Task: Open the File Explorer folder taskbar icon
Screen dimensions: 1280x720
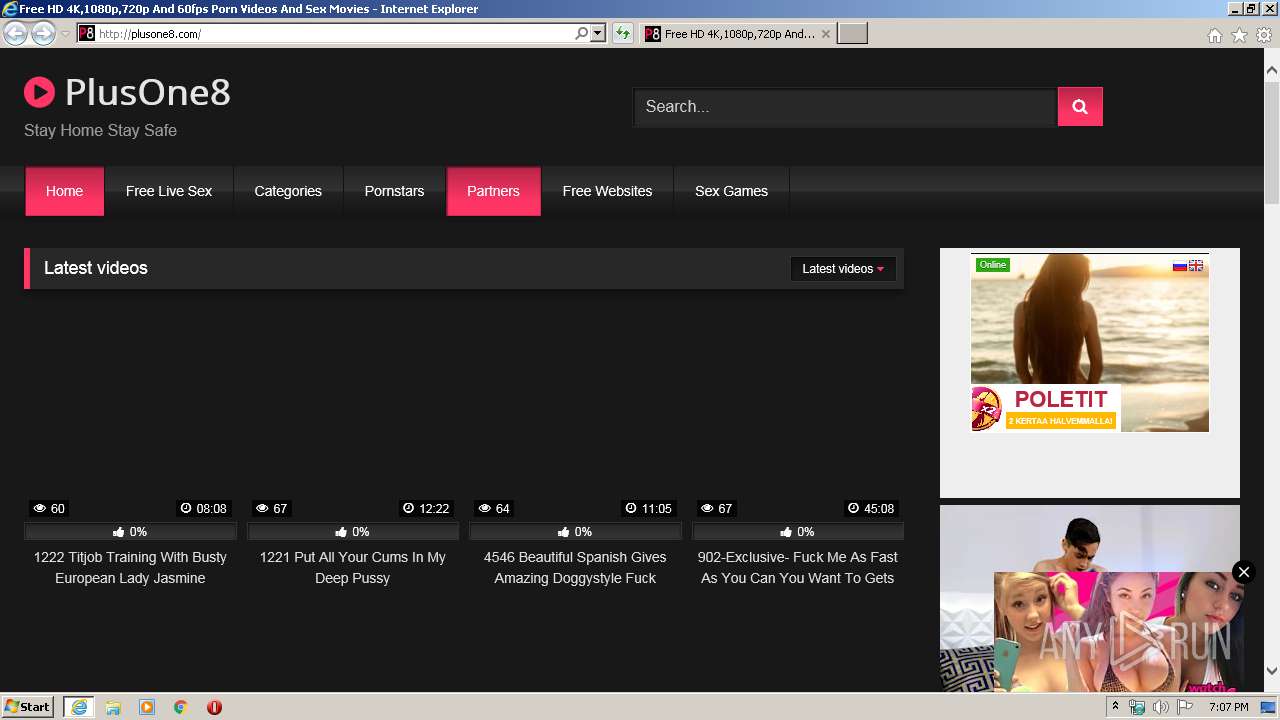Action: [113, 707]
